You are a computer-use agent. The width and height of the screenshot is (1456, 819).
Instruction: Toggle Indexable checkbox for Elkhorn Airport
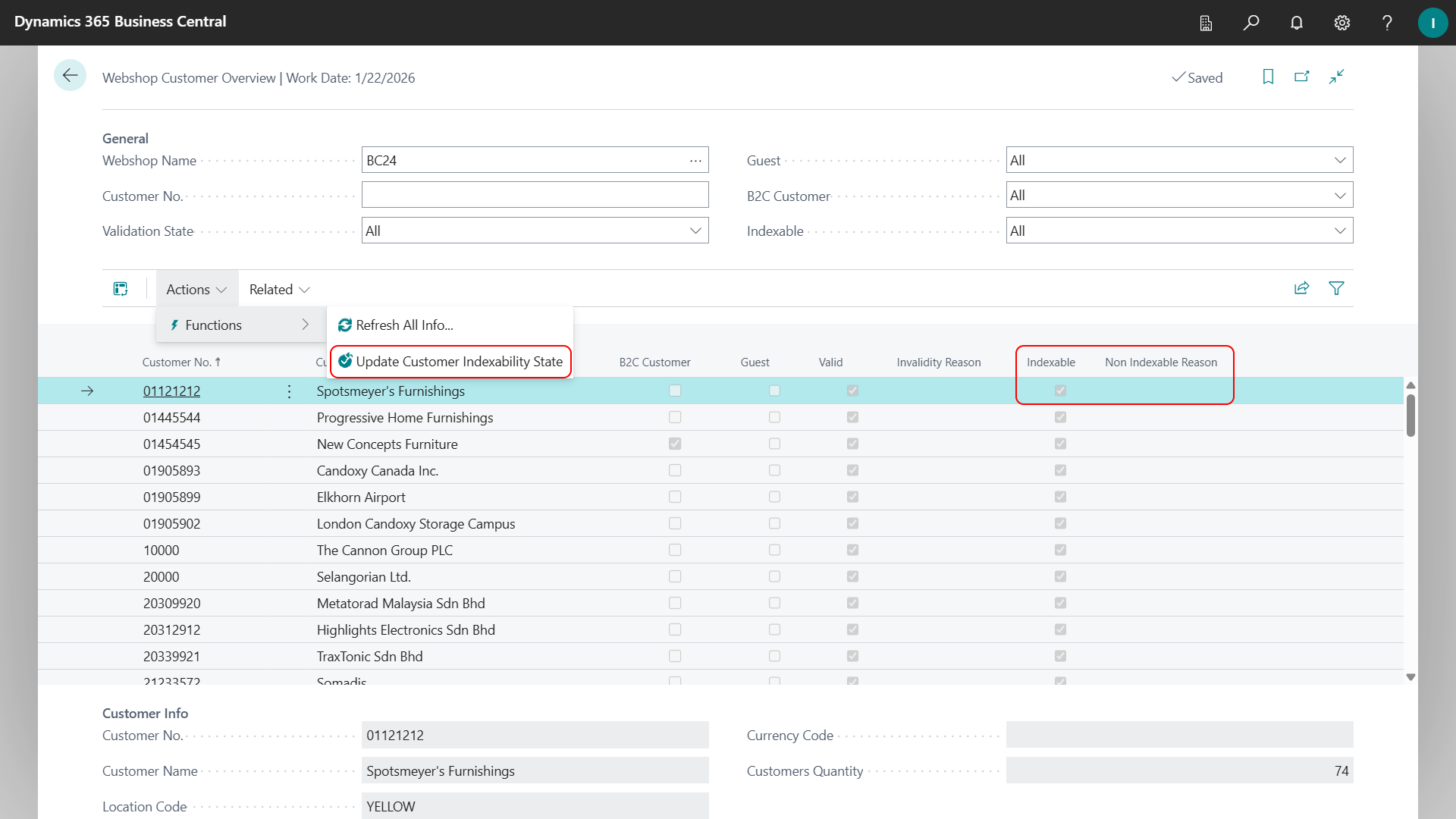point(1060,497)
